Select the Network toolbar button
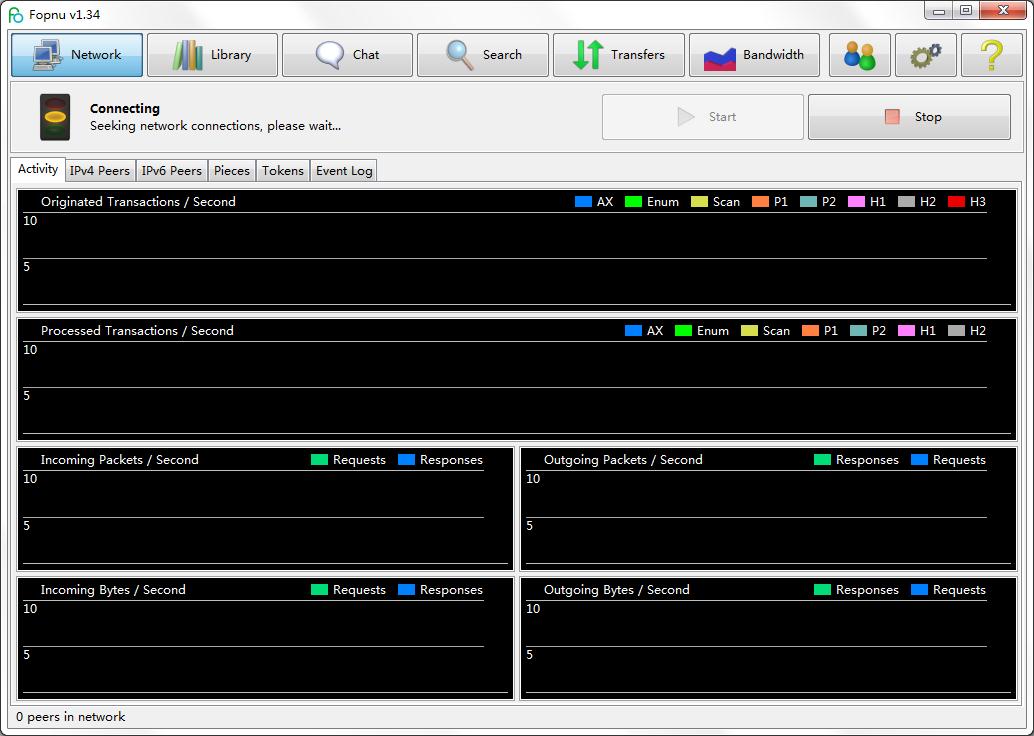This screenshot has height=736, width=1034. (x=77, y=55)
